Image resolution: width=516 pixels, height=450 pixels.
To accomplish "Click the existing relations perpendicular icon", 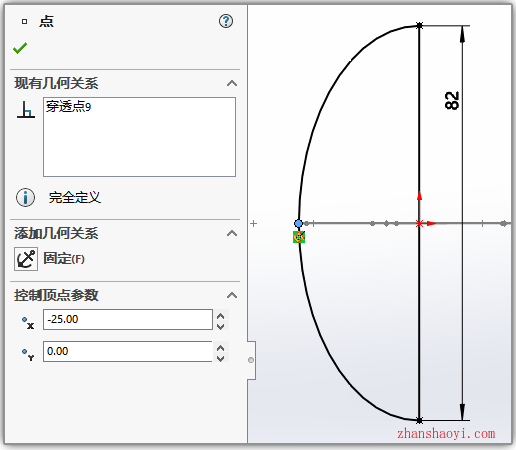I will (26, 109).
